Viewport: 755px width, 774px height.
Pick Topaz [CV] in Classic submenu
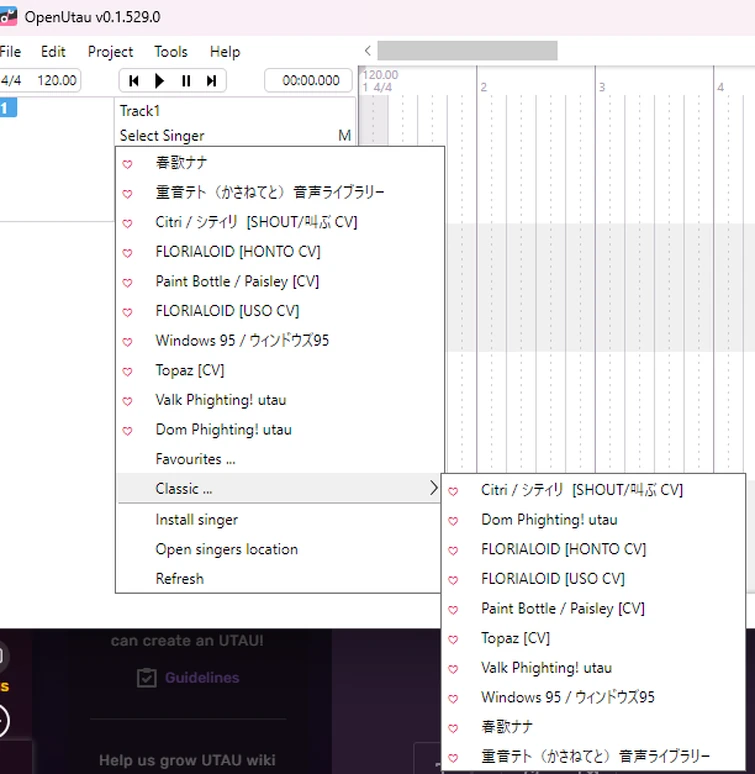tap(516, 638)
